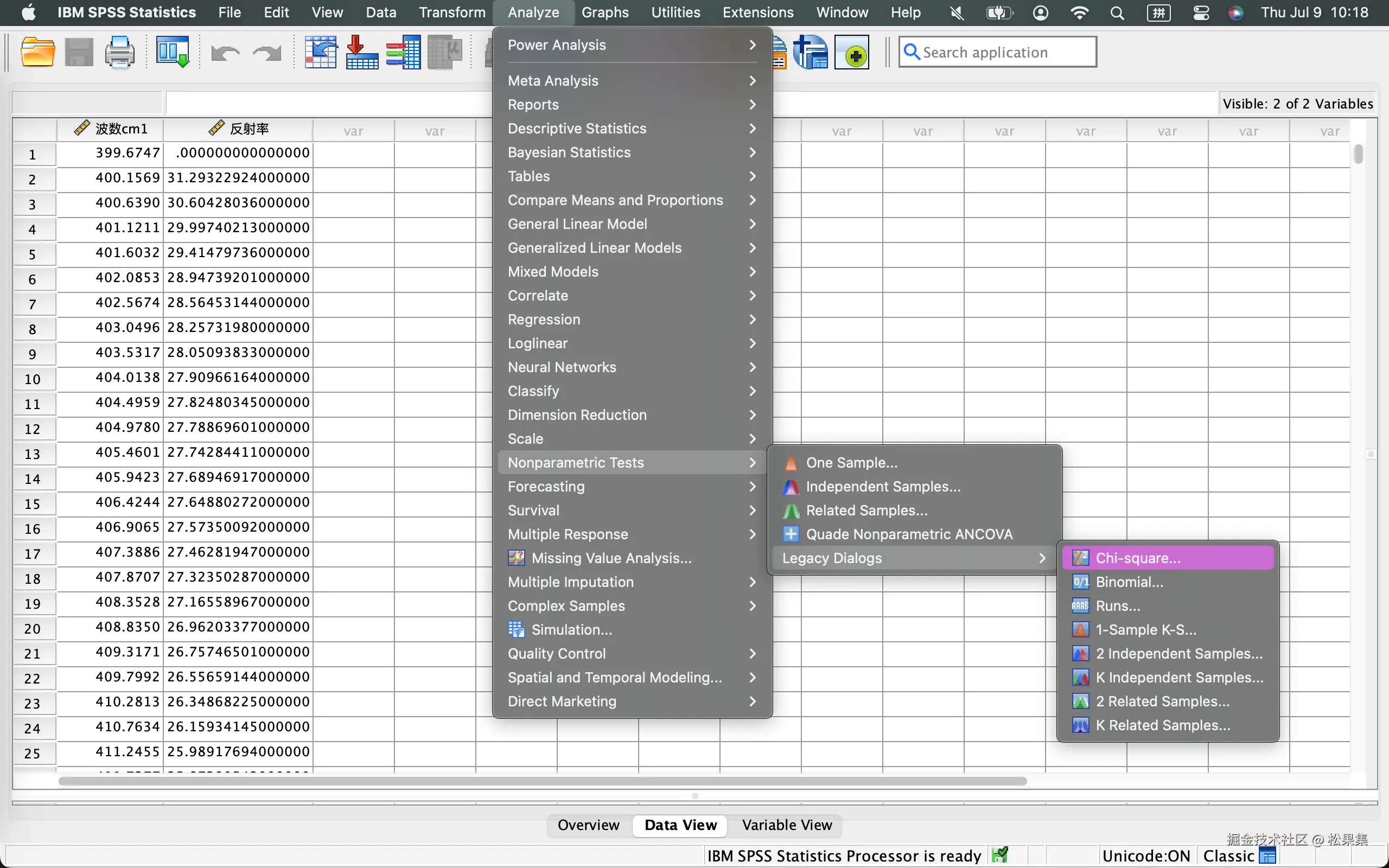Click the Recall recently used dialogs icon

coord(173,52)
